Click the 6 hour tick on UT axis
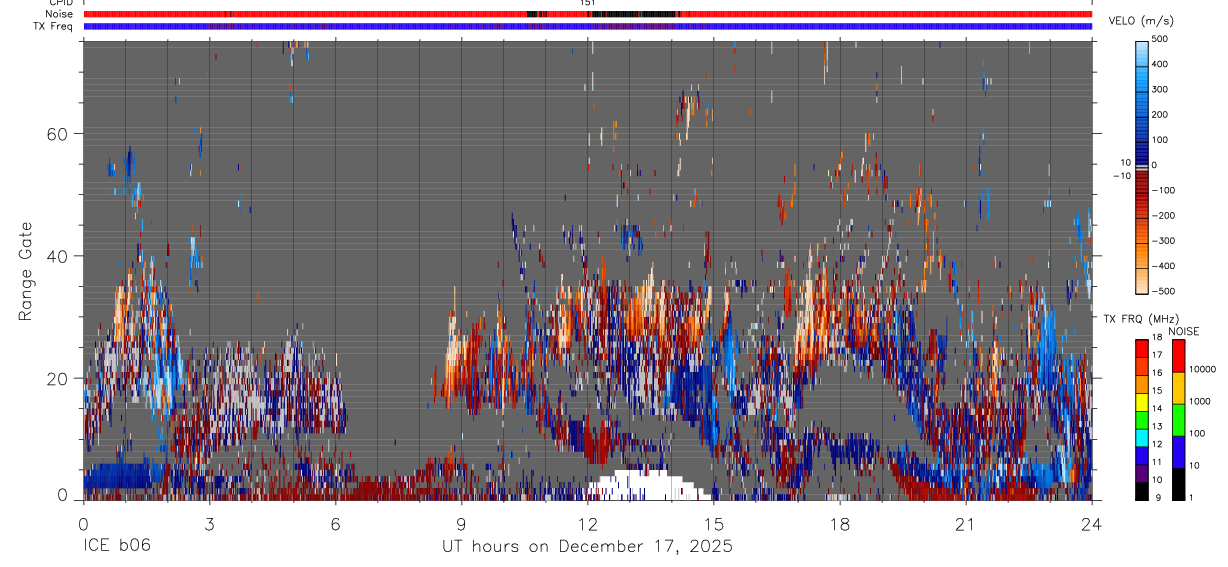Viewport: 1228px width, 567px height. point(335,523)
